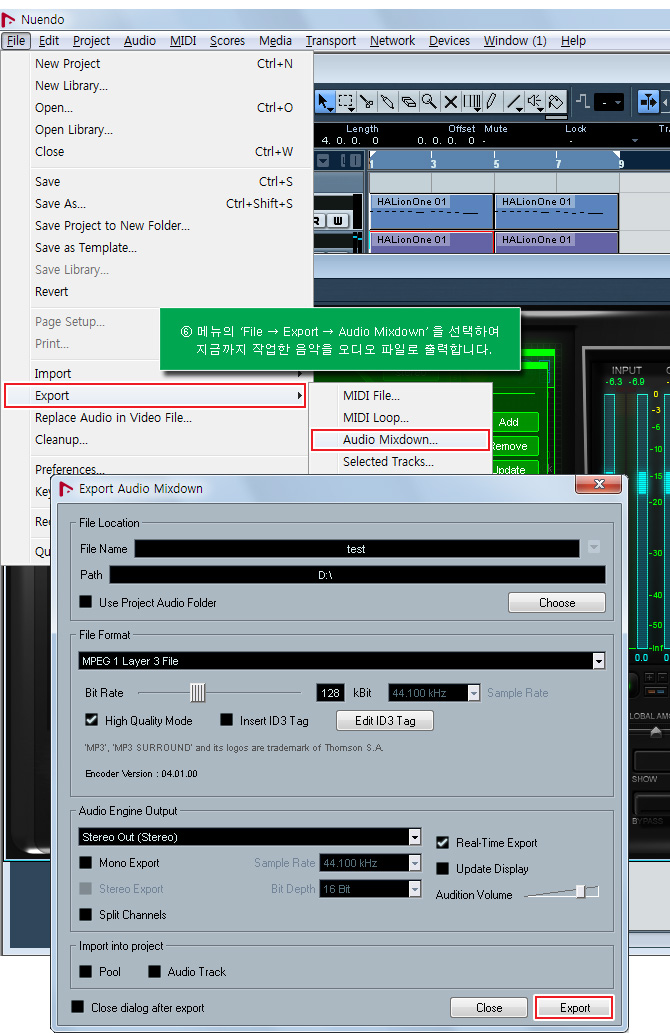This screenshot has width=670, height=1034.
Task: Select the Time Warp tool
Action: click(471, 102)
